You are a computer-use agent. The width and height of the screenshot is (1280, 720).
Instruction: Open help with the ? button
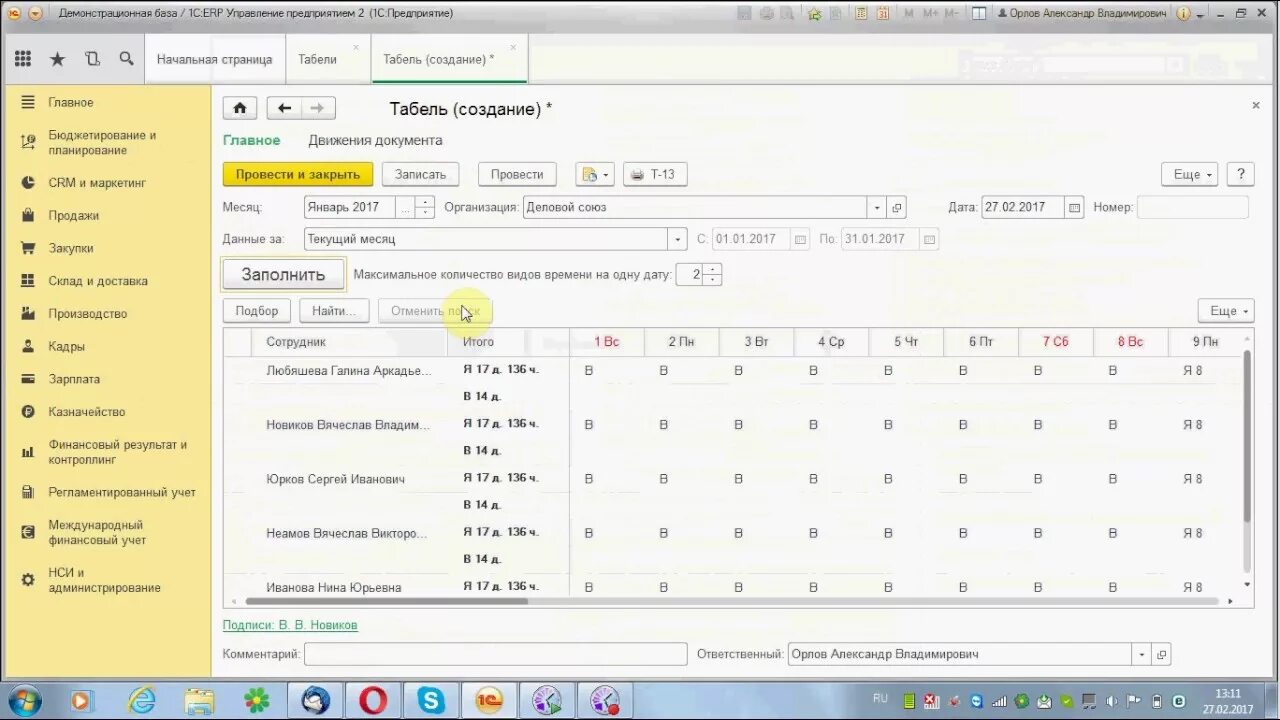tap(1240, 174)
